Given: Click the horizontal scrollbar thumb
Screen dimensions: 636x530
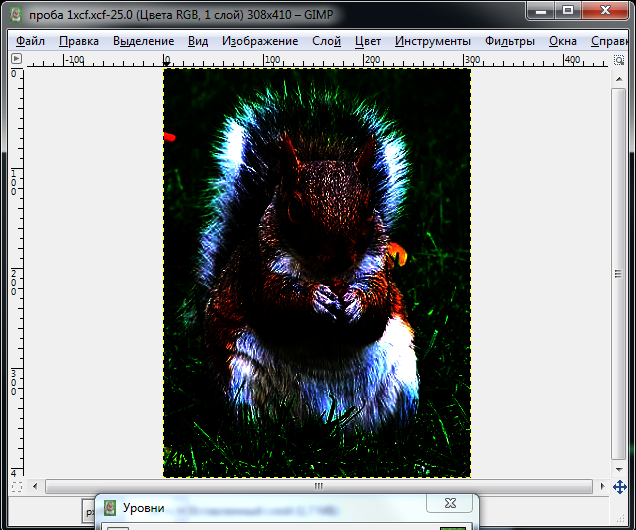Looking at the screenshot, I should [319, 486].
